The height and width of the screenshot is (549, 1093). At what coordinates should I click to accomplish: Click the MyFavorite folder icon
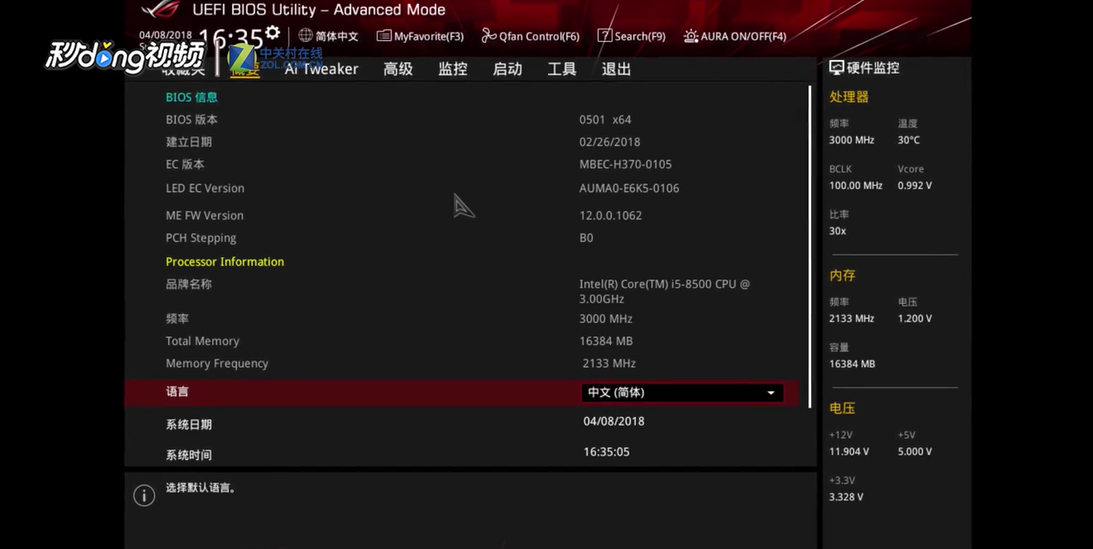tap(384, 36)
